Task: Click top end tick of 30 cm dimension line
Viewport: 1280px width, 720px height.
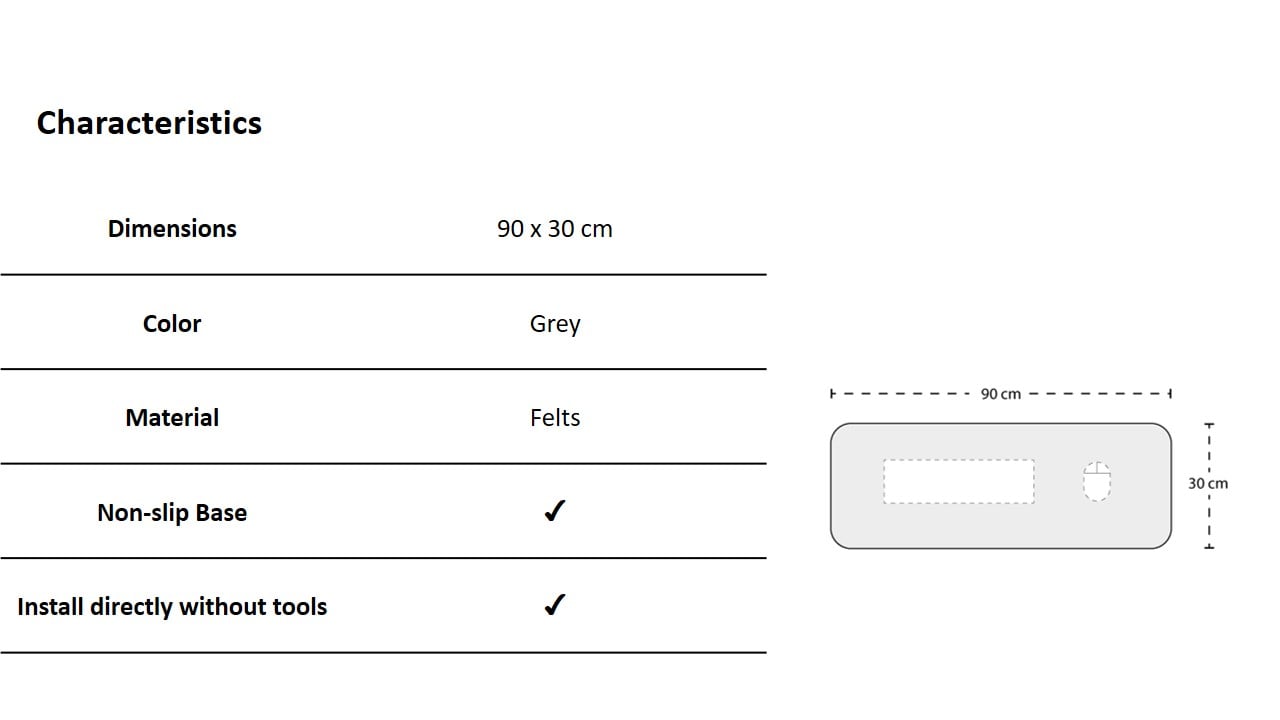Action: [1209, 426]
